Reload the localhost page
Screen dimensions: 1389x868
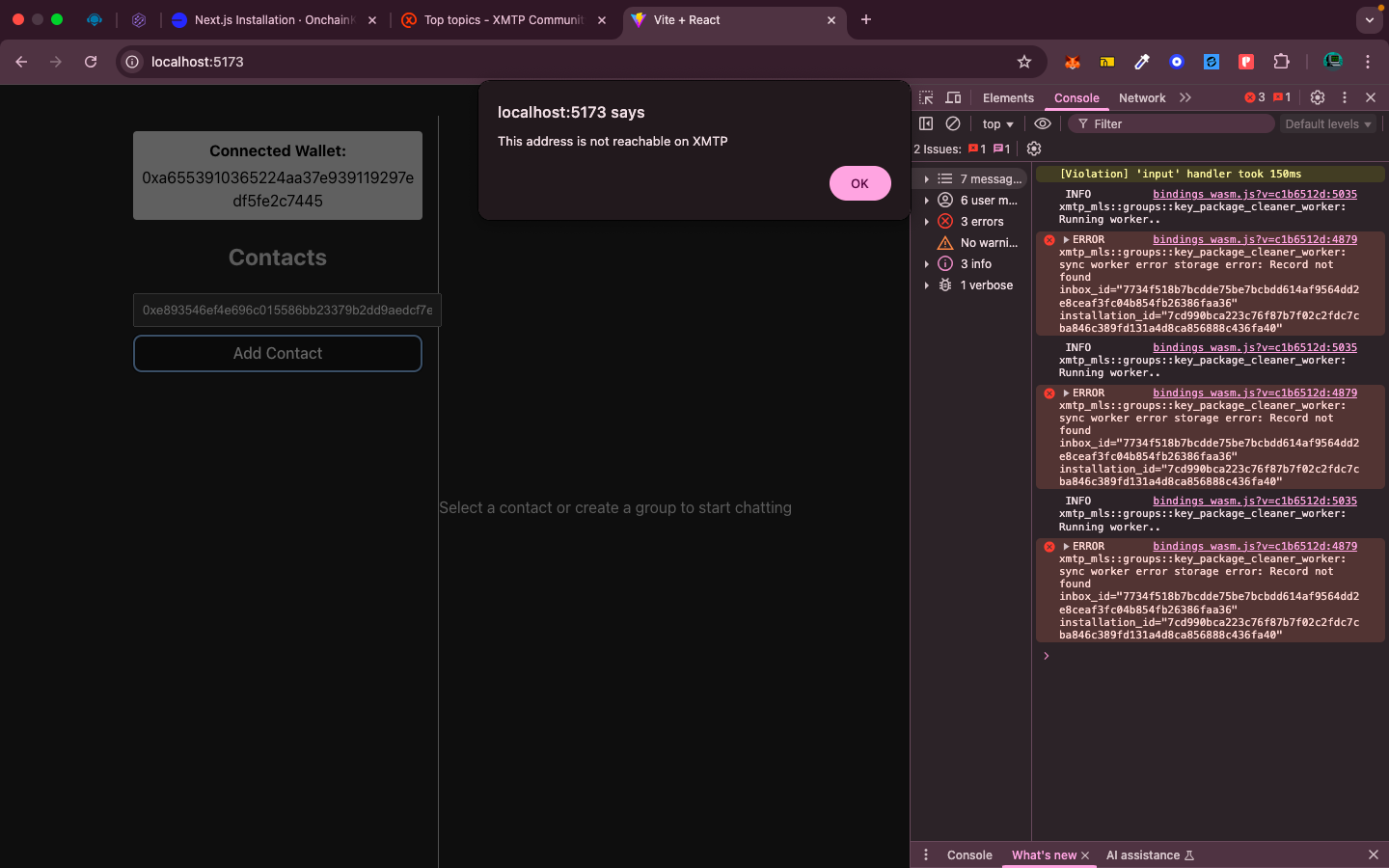point(91,62)
